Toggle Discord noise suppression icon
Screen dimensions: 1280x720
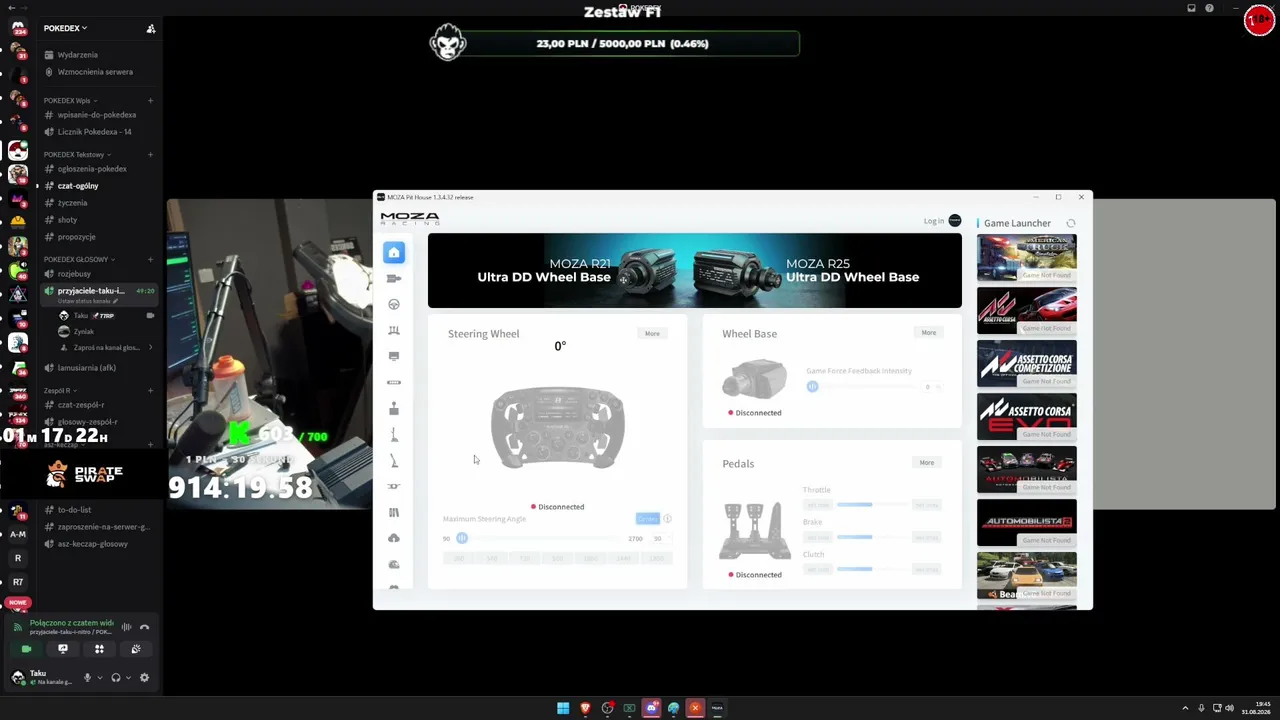point(126,628)
